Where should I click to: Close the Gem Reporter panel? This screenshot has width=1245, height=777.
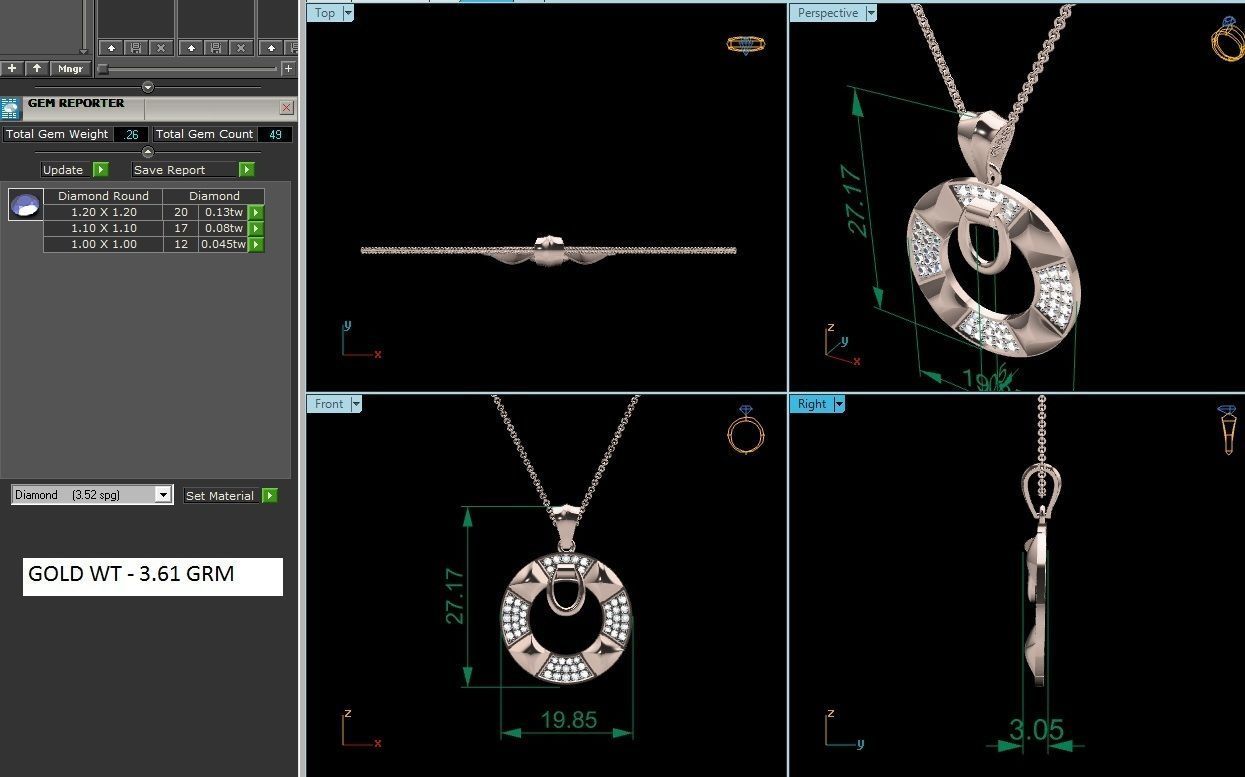tap(287, 108)
